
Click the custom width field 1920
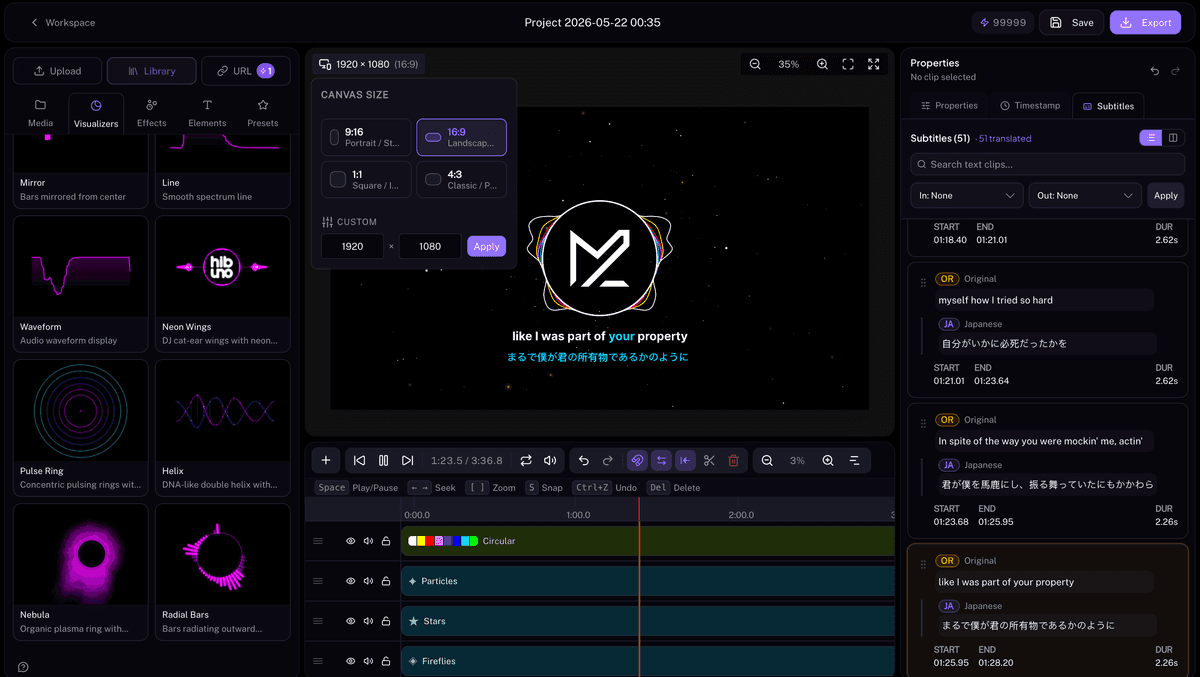click(x=352, y=246)
